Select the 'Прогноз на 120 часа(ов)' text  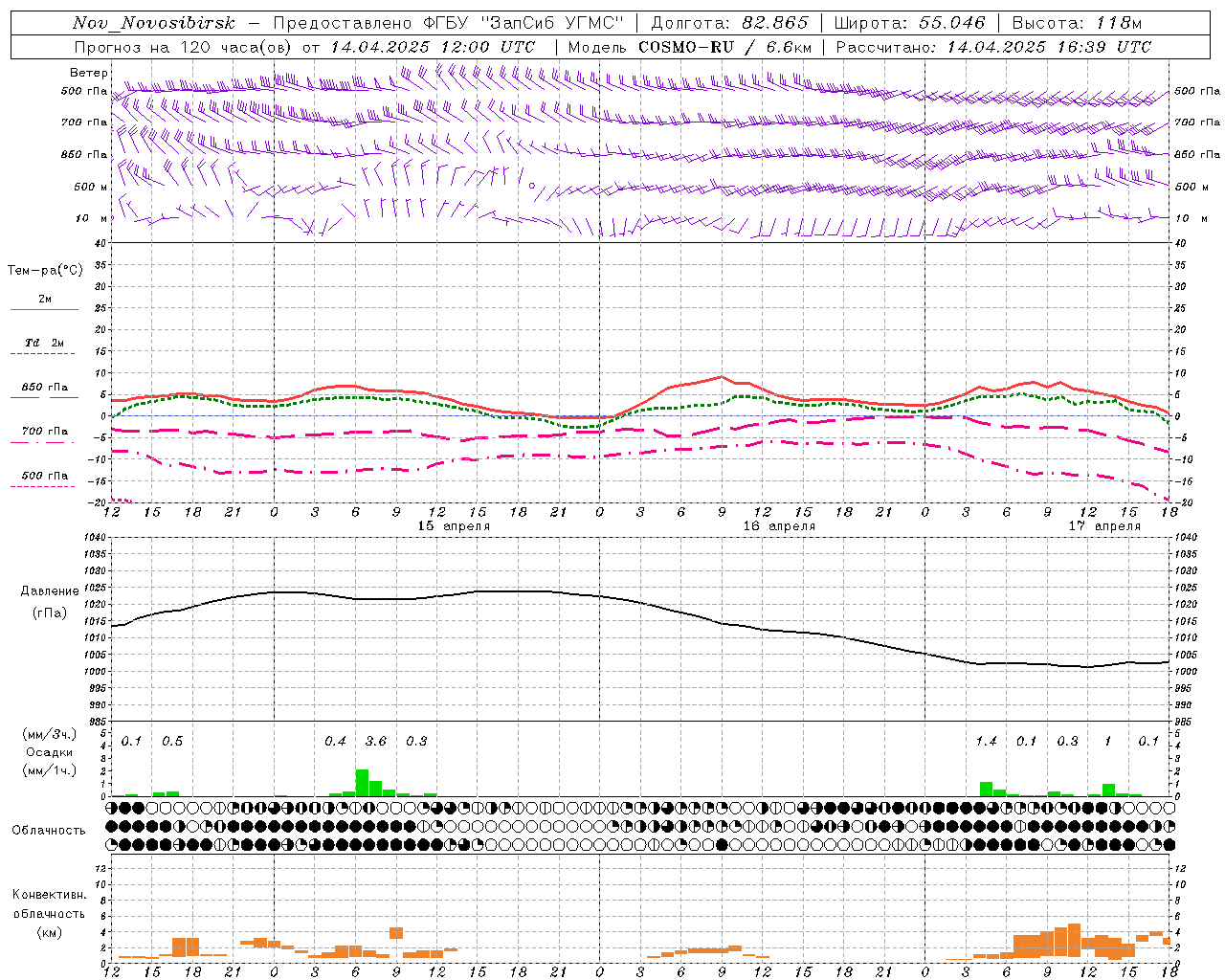(x=185, y=47)
